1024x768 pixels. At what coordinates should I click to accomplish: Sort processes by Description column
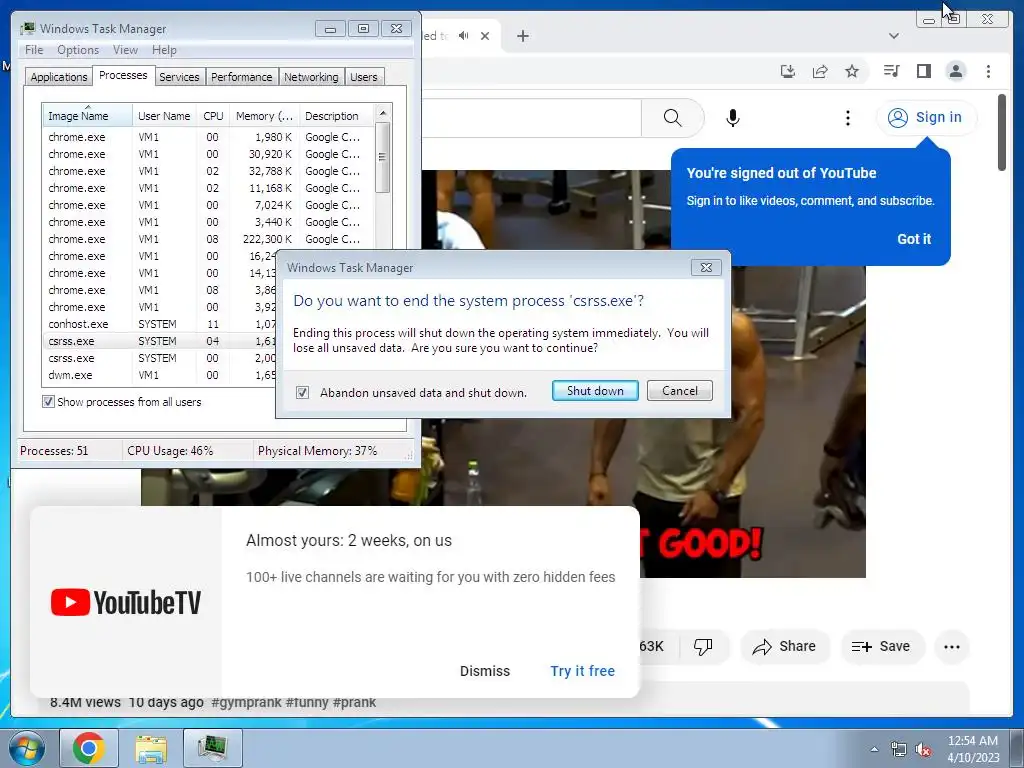(x=336, y=116)
